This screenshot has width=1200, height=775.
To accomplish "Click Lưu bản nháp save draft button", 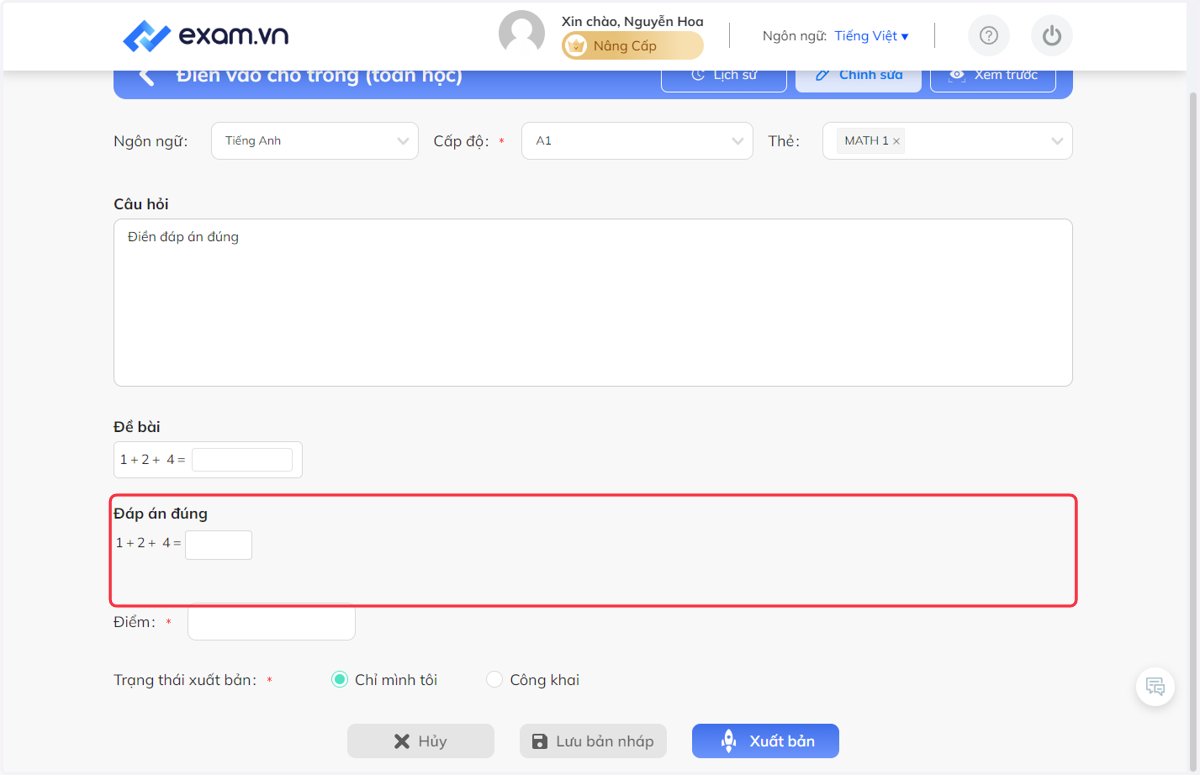I will click(593, 741).
